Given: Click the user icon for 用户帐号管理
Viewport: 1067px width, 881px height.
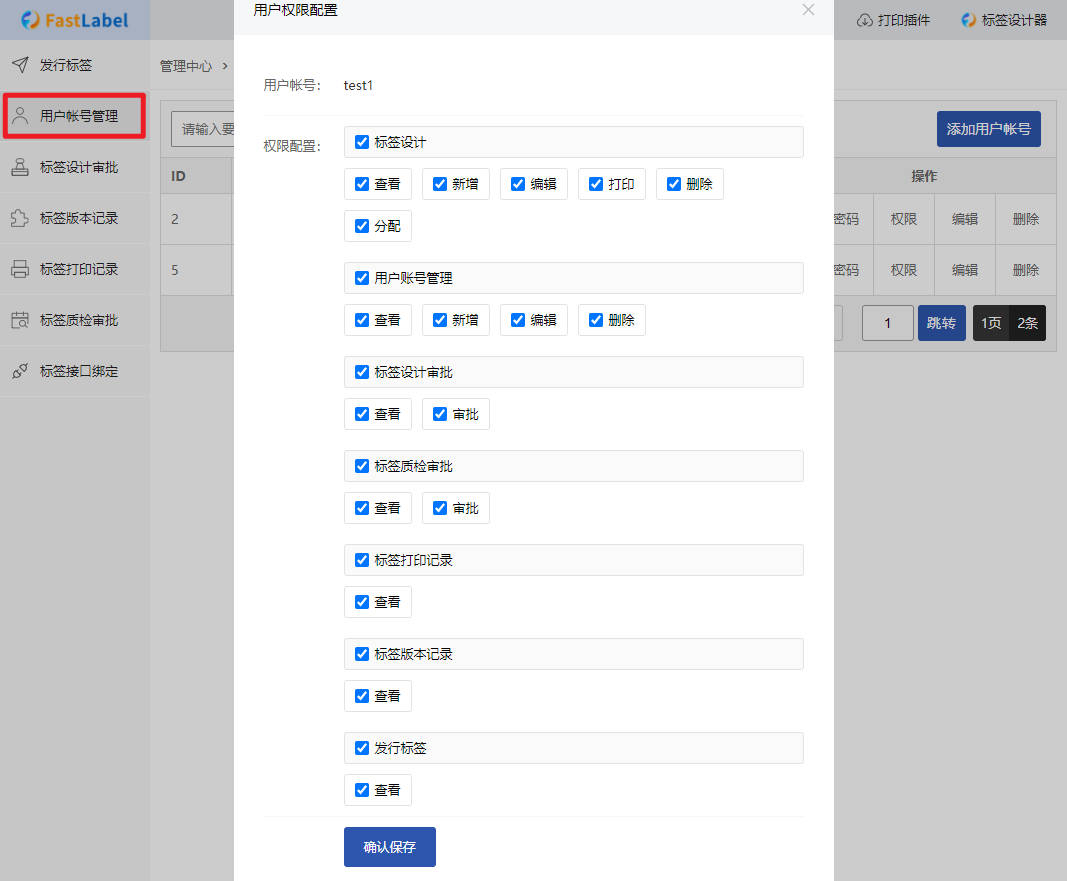Looking at the screenshot, I should tap(20, 116).
